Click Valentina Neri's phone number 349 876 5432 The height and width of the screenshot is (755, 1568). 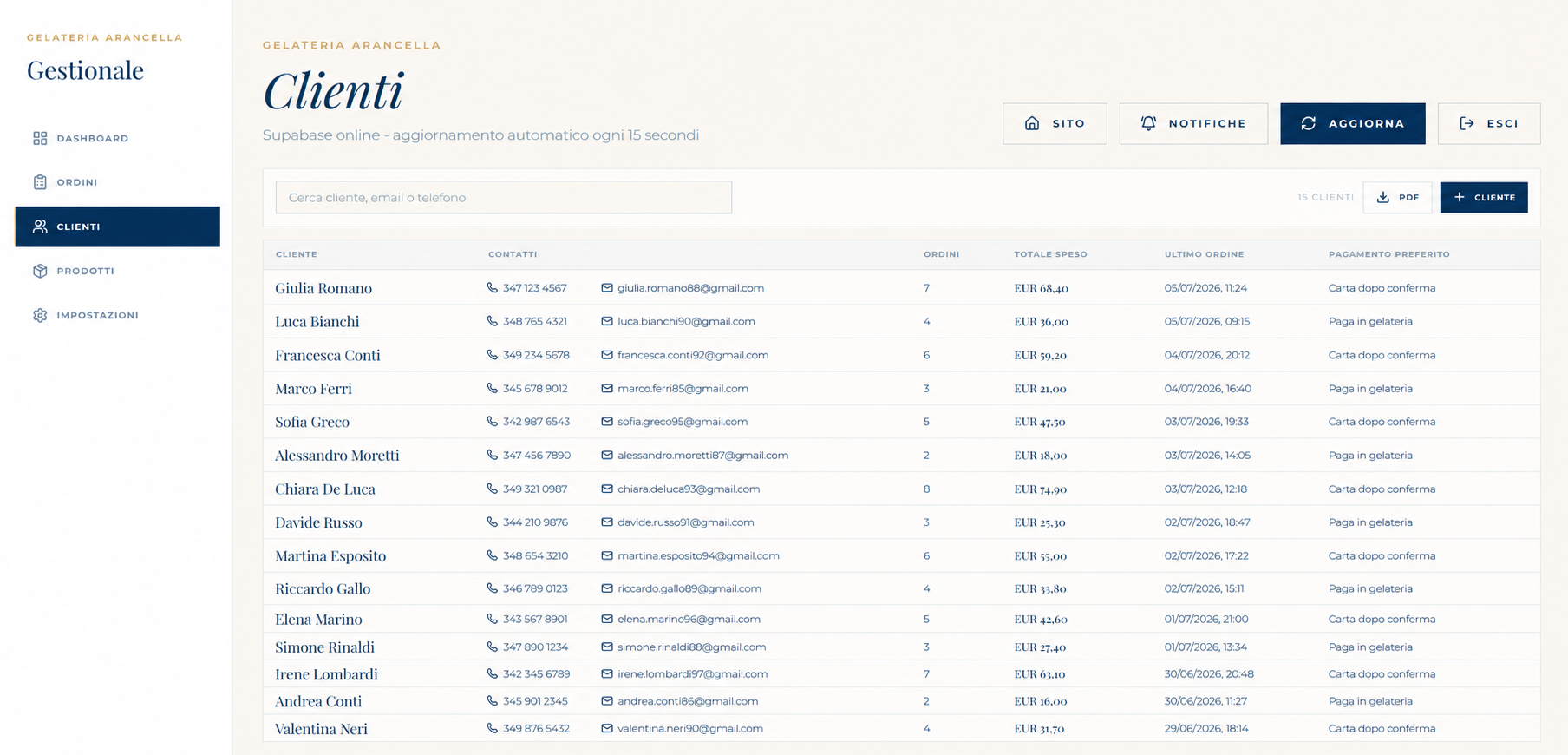(x=536, y=728)
